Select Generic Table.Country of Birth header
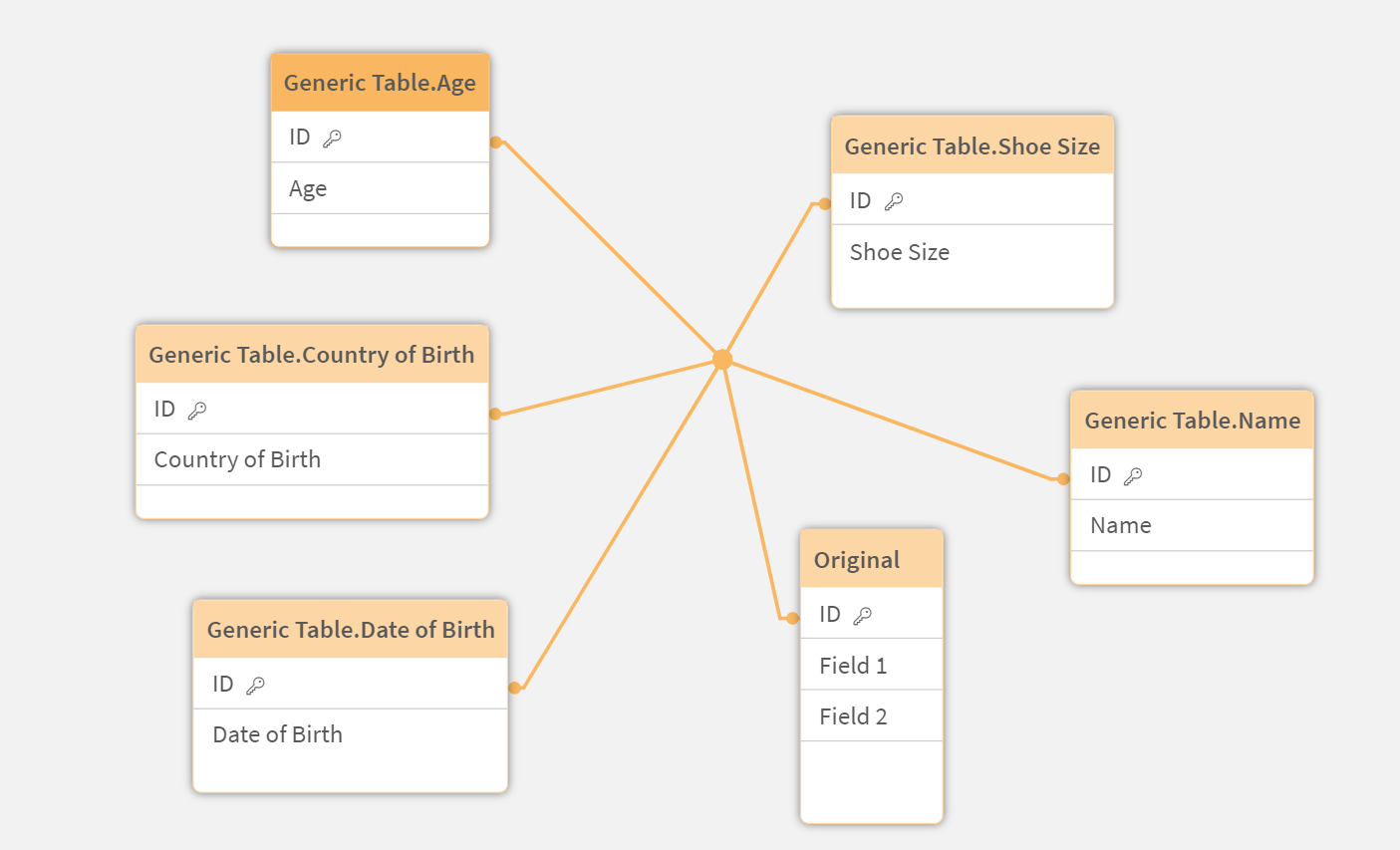1400x850 pixels. coord(311,355)
